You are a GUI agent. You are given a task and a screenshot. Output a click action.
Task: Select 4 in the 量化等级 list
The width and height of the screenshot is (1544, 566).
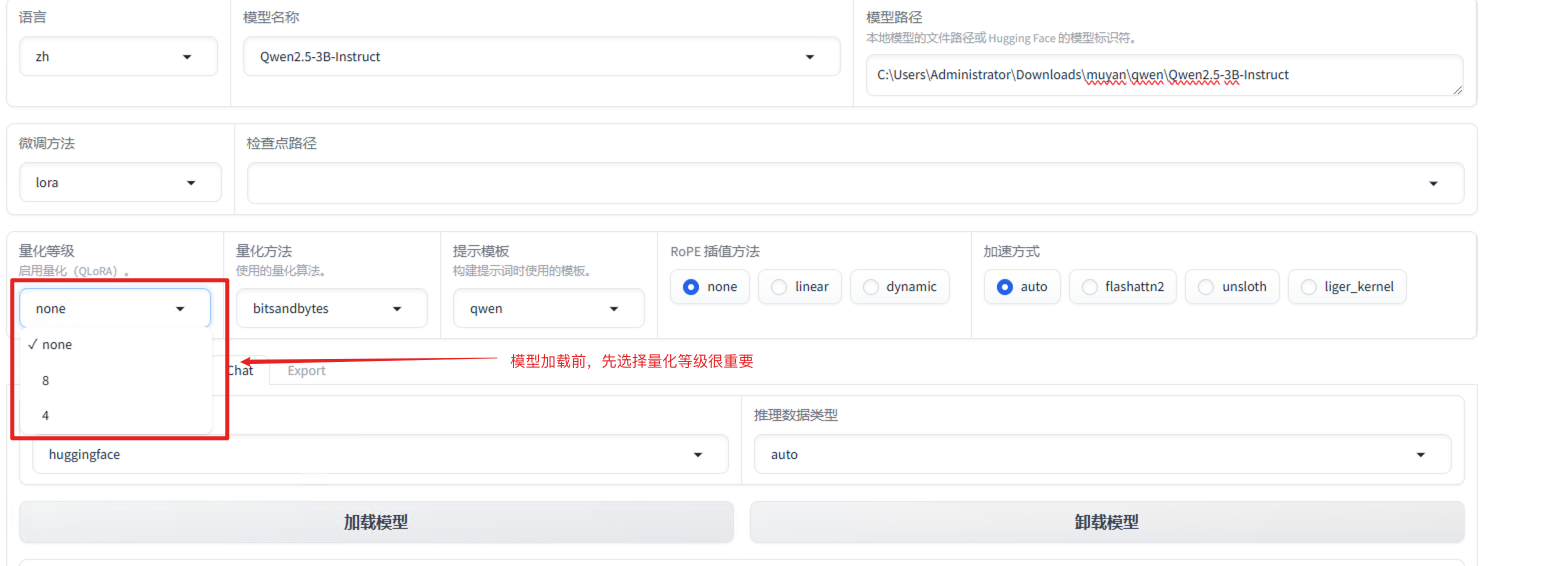[46, 415]
